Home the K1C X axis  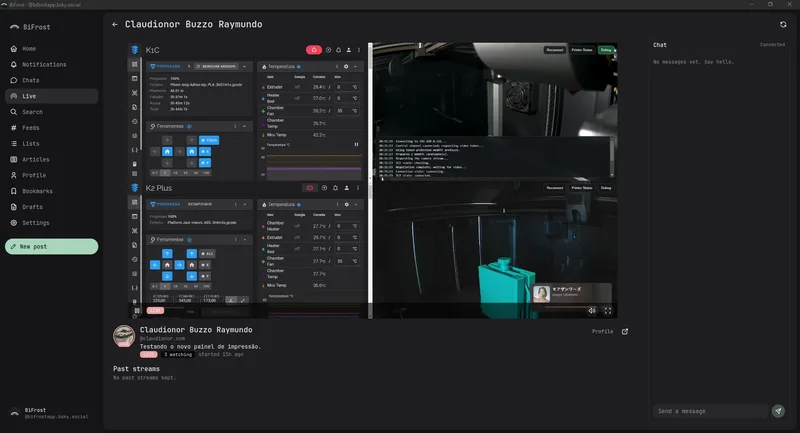[205, 151]
